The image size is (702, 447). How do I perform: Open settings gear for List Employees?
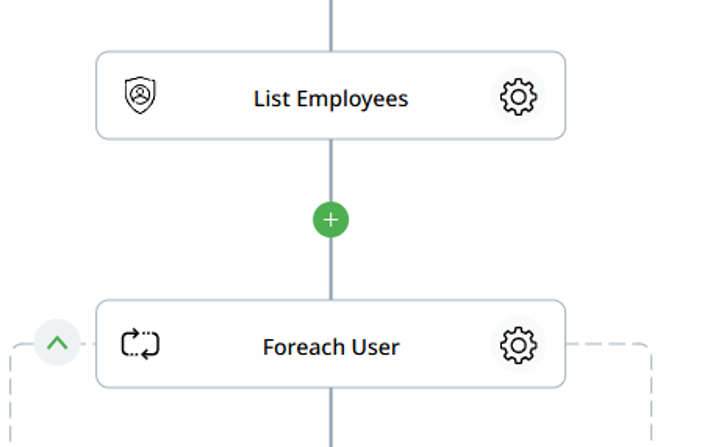(518, 97)
